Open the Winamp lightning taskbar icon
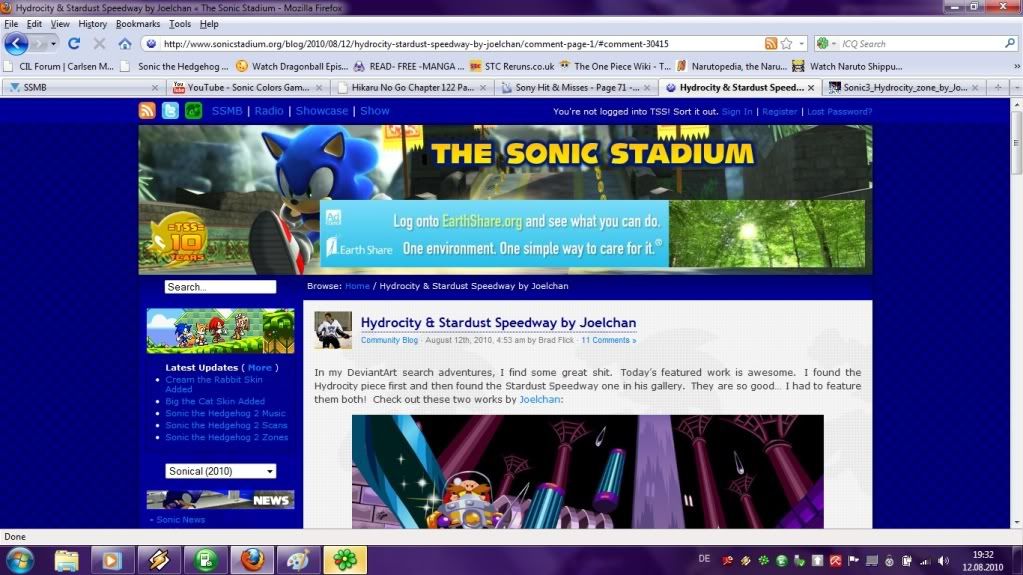 [x=159, y=560]
